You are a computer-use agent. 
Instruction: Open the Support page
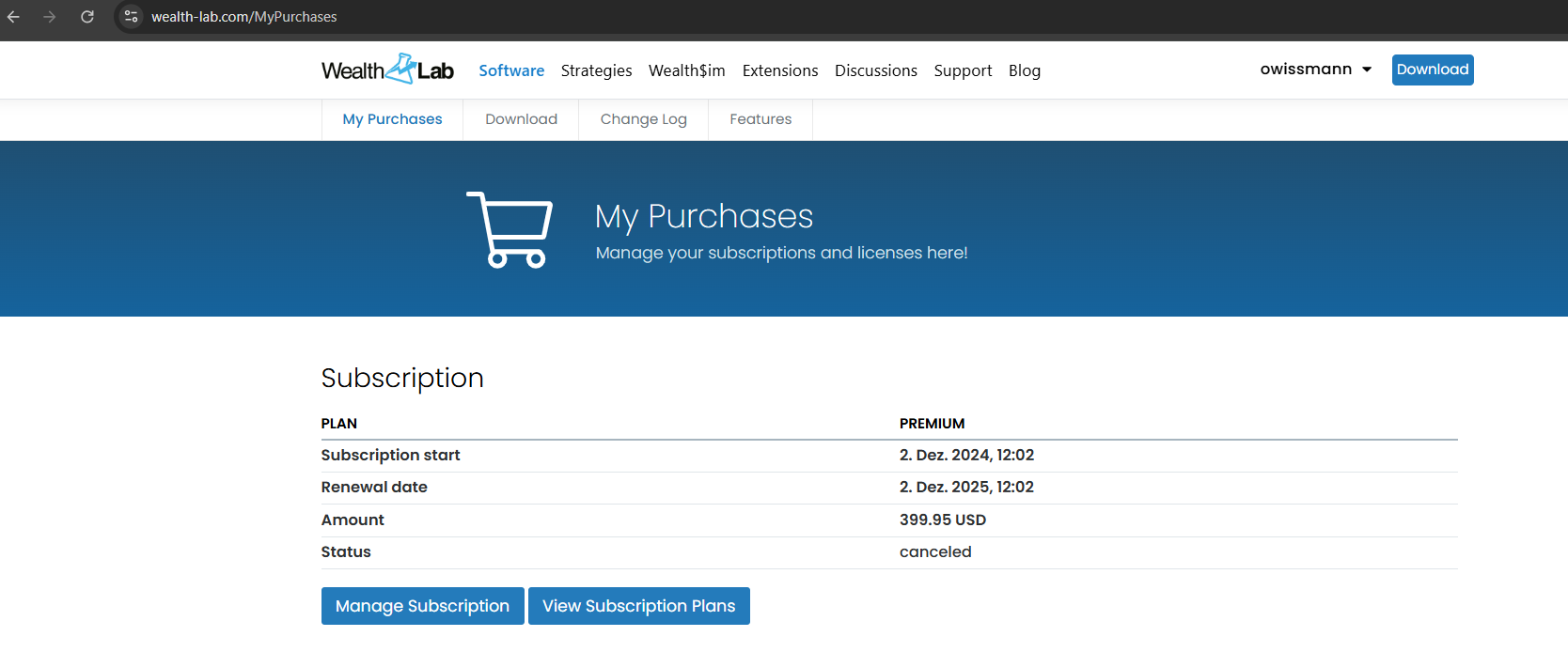963,70
